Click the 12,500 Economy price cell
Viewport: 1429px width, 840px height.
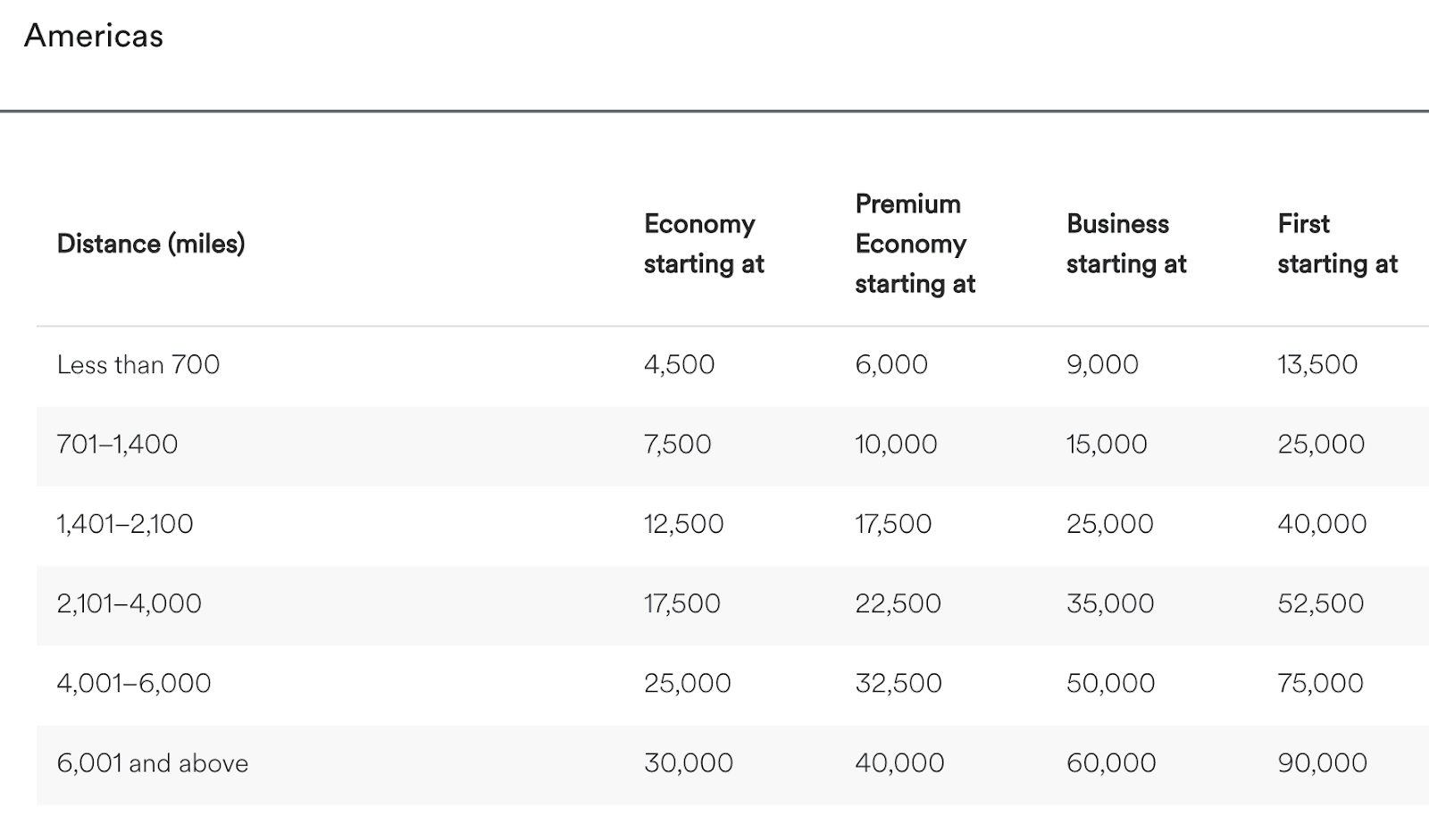683,523
